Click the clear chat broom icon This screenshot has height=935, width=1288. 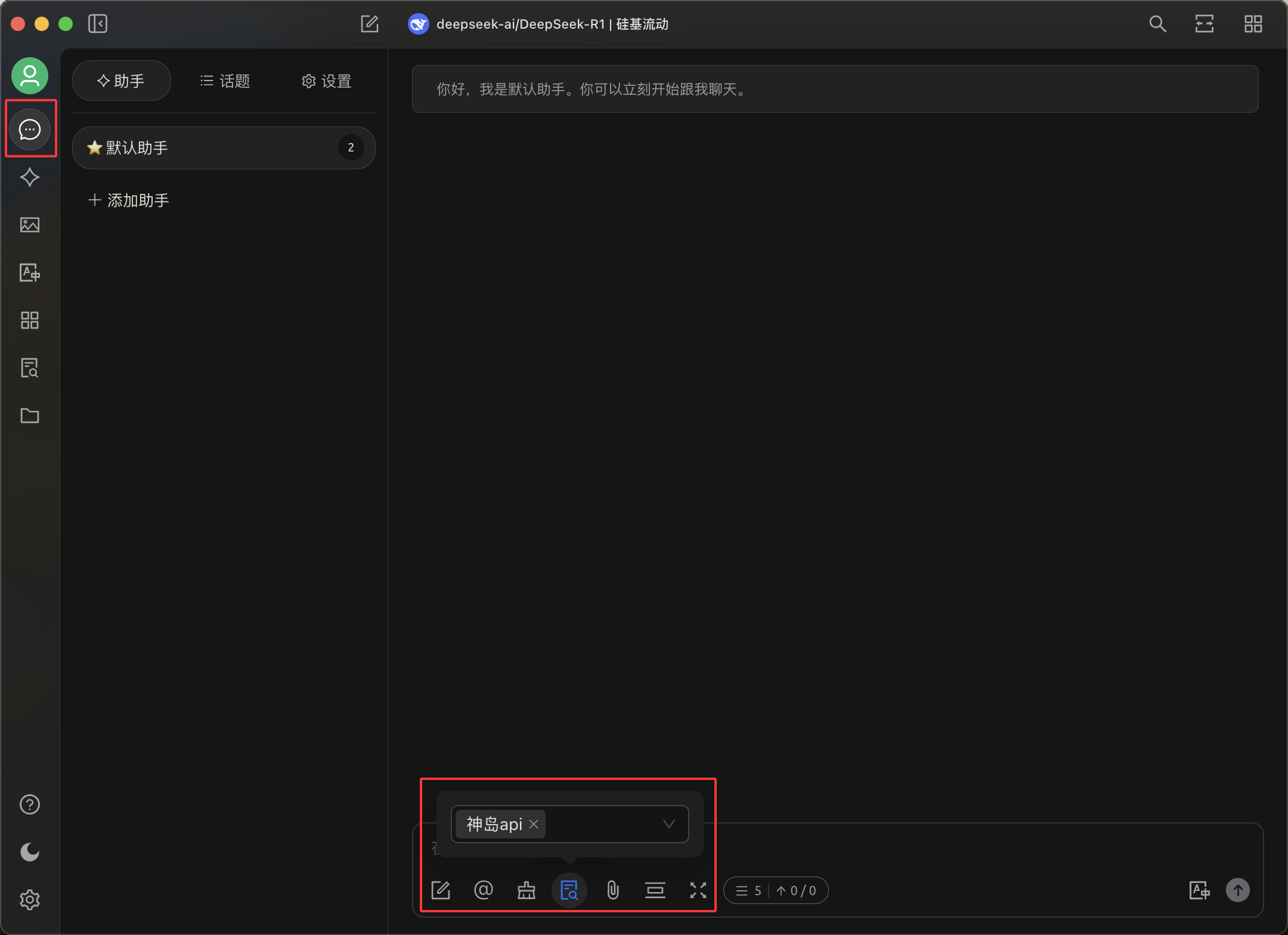click(526, 890)
